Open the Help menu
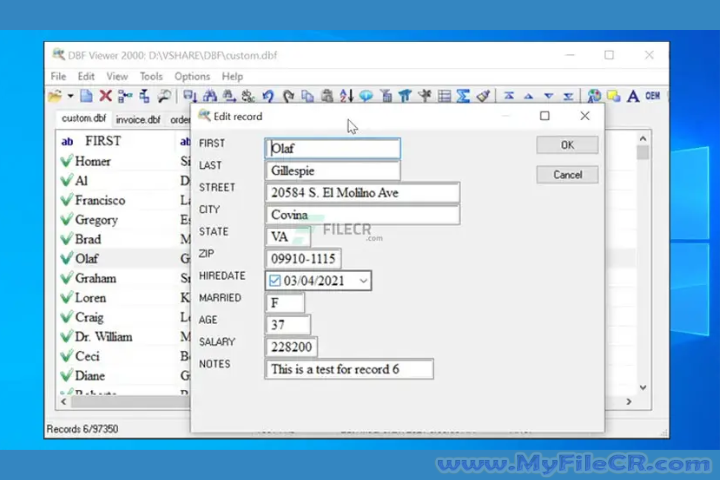 pos(232,76)
